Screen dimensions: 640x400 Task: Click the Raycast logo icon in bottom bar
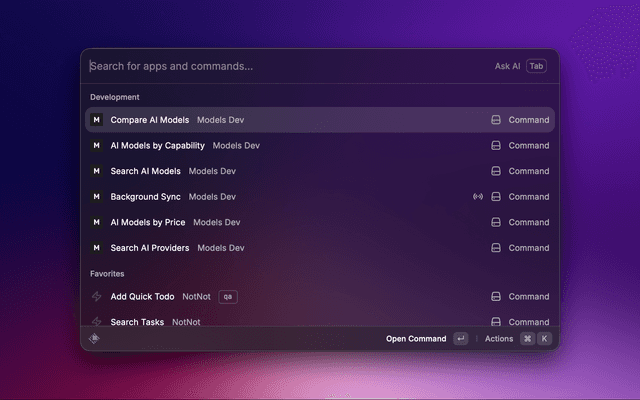tap(95, 339)
